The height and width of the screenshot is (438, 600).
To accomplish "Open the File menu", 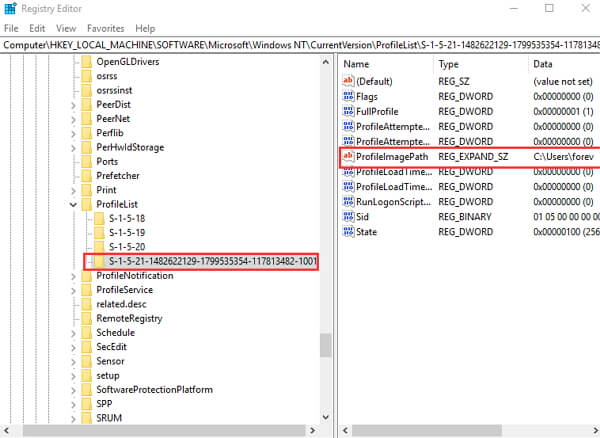I will coord(12,28).
